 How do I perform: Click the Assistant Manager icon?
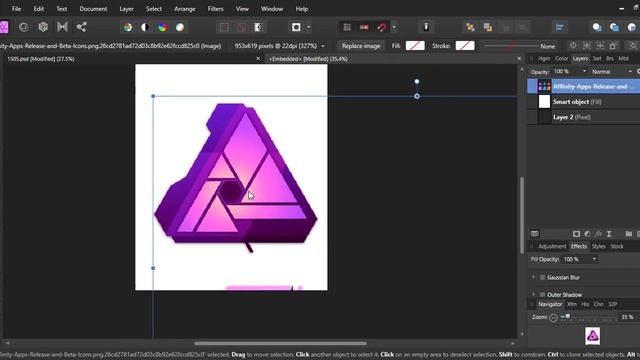[x=426, y=27]
